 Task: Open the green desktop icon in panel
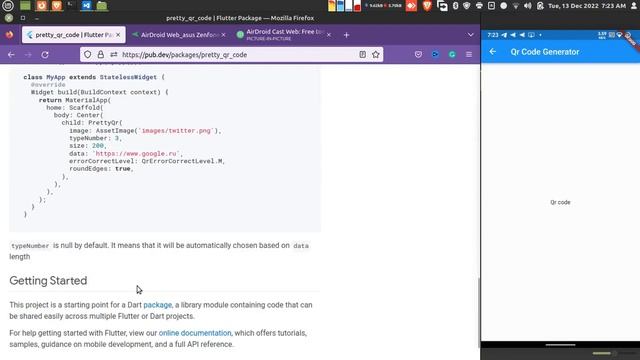tap(25, 5)
